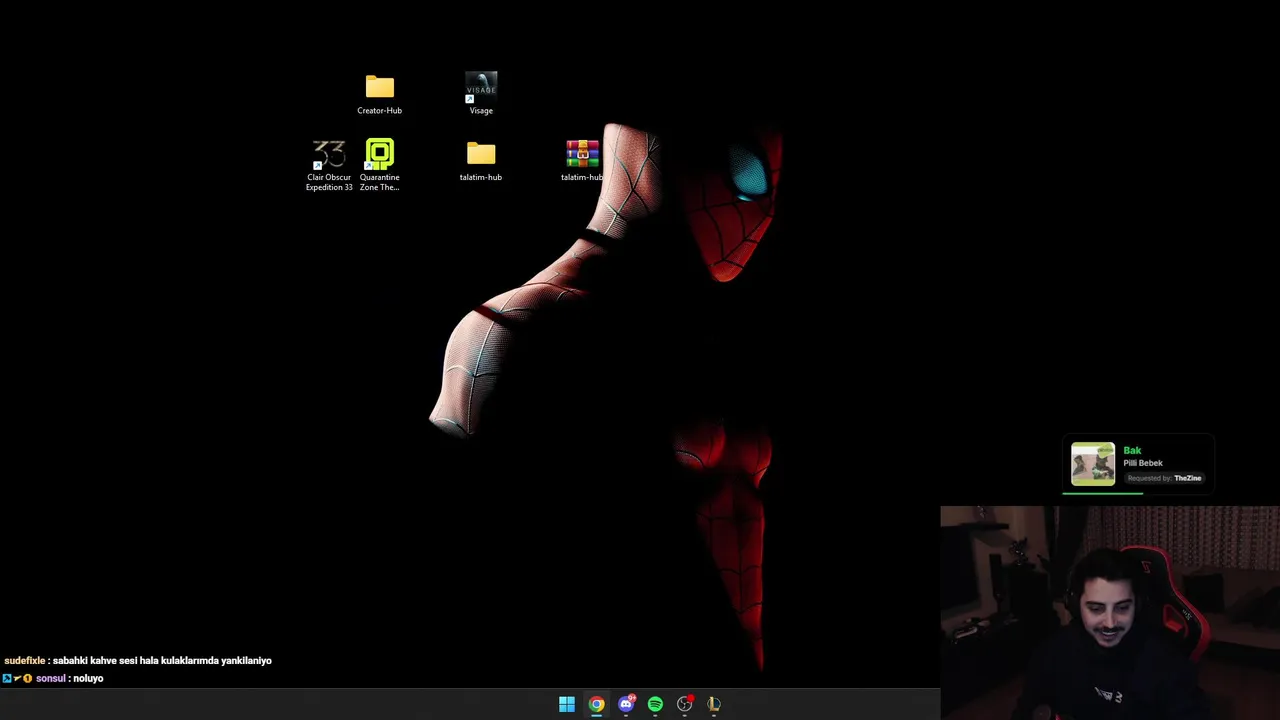Open League of Legends from the taskbar
The width and height of the screenshot is (1280, 720).
coord(714,704)
